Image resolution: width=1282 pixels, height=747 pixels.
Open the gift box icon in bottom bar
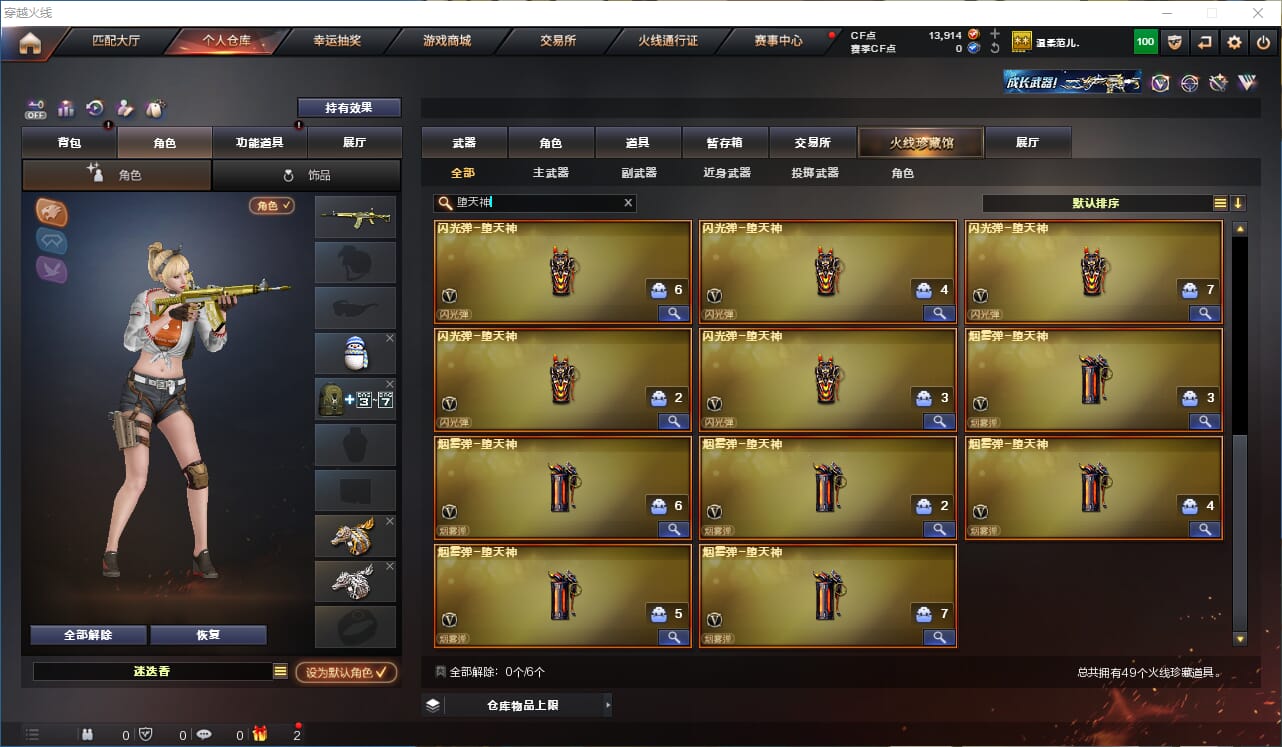click(260, 734)
